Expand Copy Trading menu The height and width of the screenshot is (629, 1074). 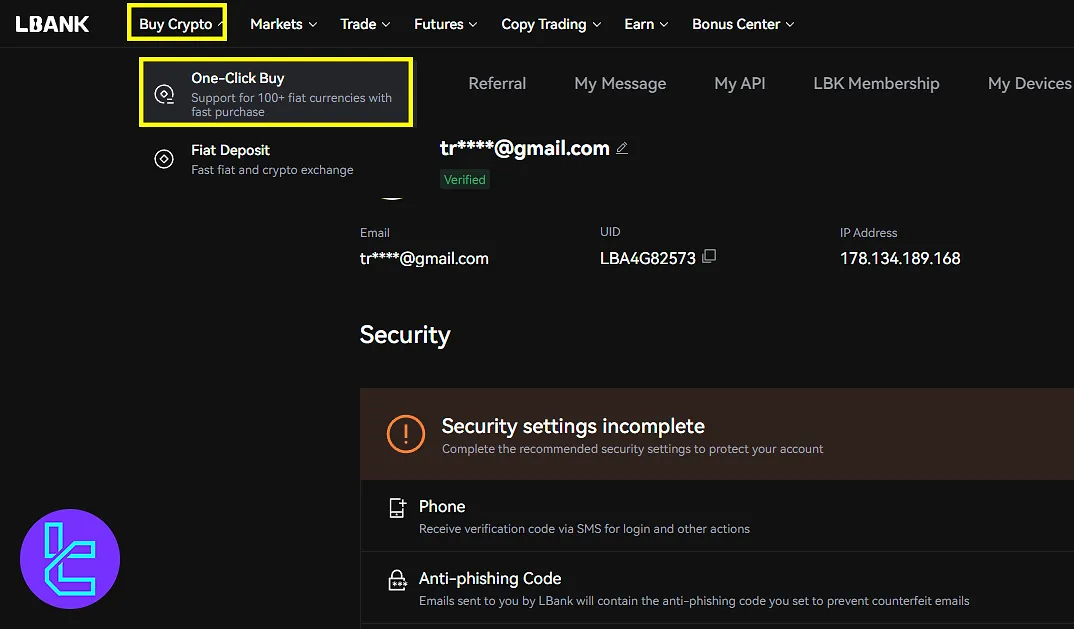pyautogui.click(x=551, y=24)
